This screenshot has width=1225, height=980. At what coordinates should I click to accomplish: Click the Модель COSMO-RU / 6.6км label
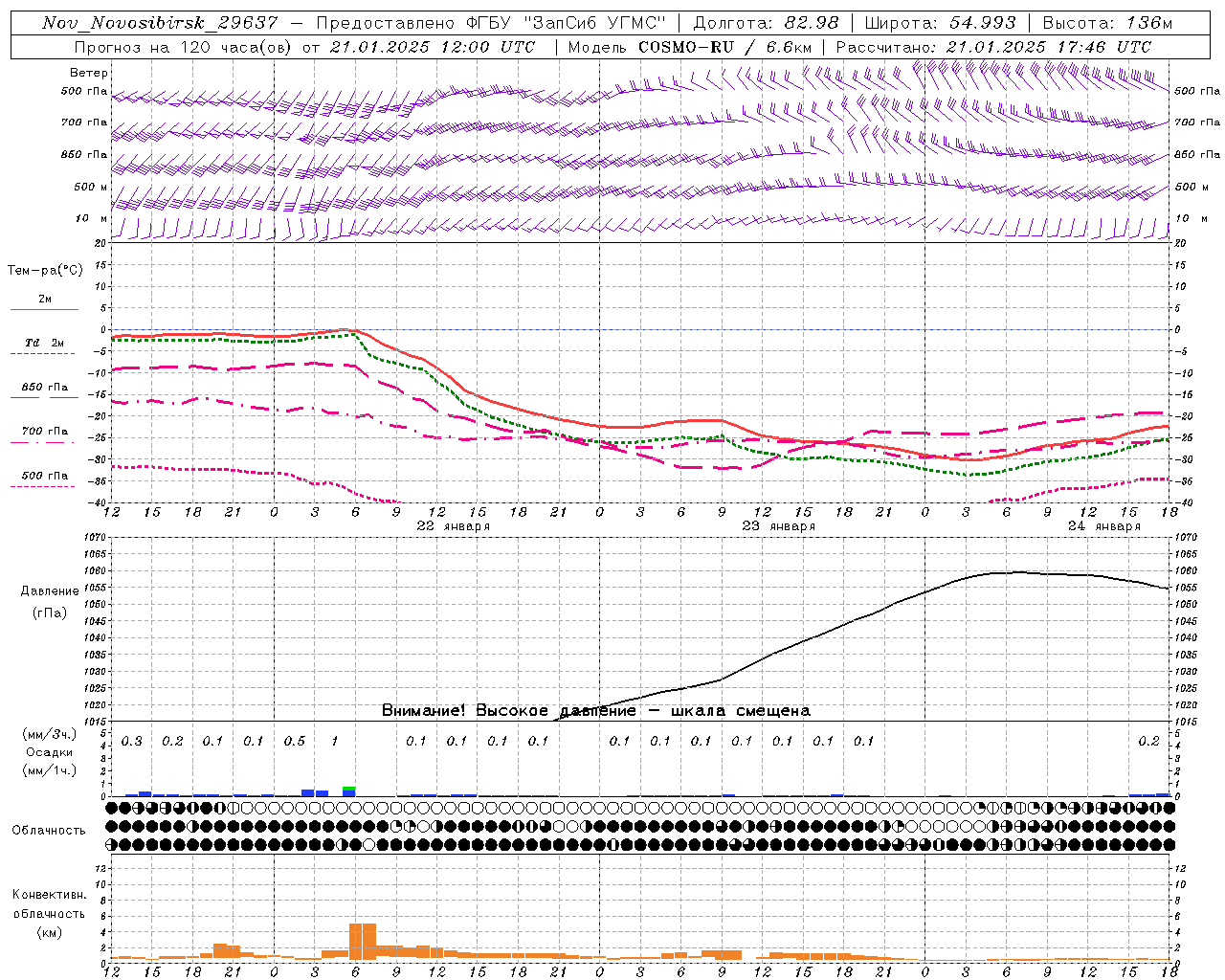pos(689,47)
